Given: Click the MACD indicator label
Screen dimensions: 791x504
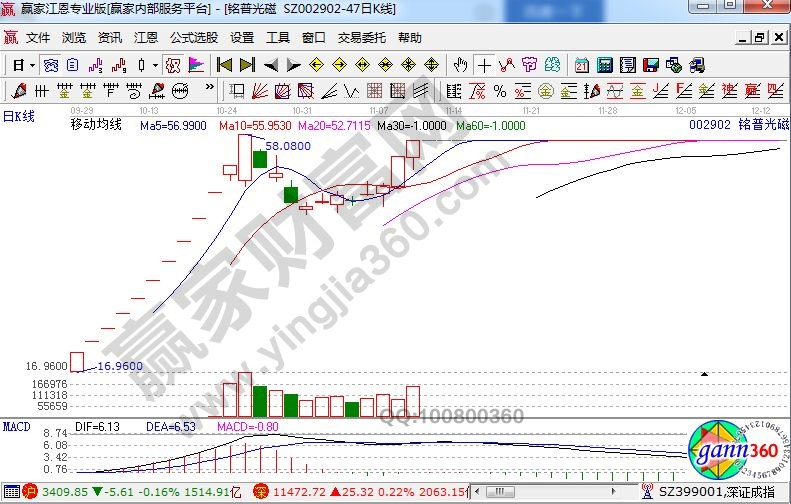Looking at the screenshot, I should point(15,427).
